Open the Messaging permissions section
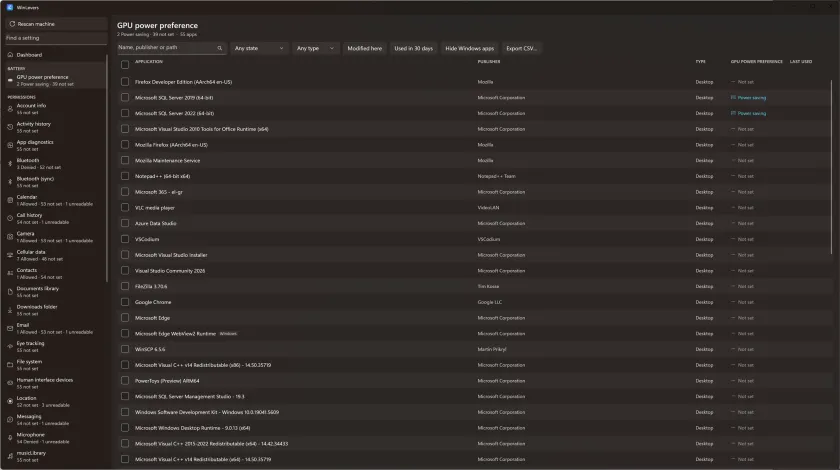The height and width of the screenshot is (470, 840). coord(54,420)
